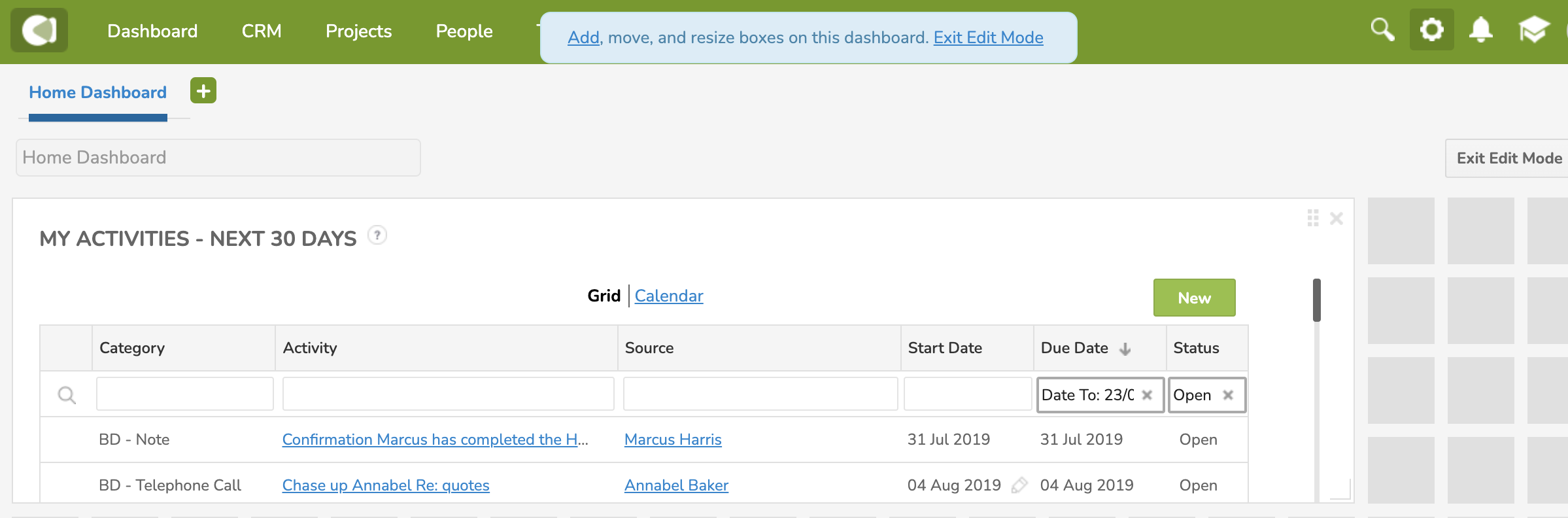Screen dimensions: 1568x518
Task: Click the widget vertical scrollbar
Action: (1317, 300)
